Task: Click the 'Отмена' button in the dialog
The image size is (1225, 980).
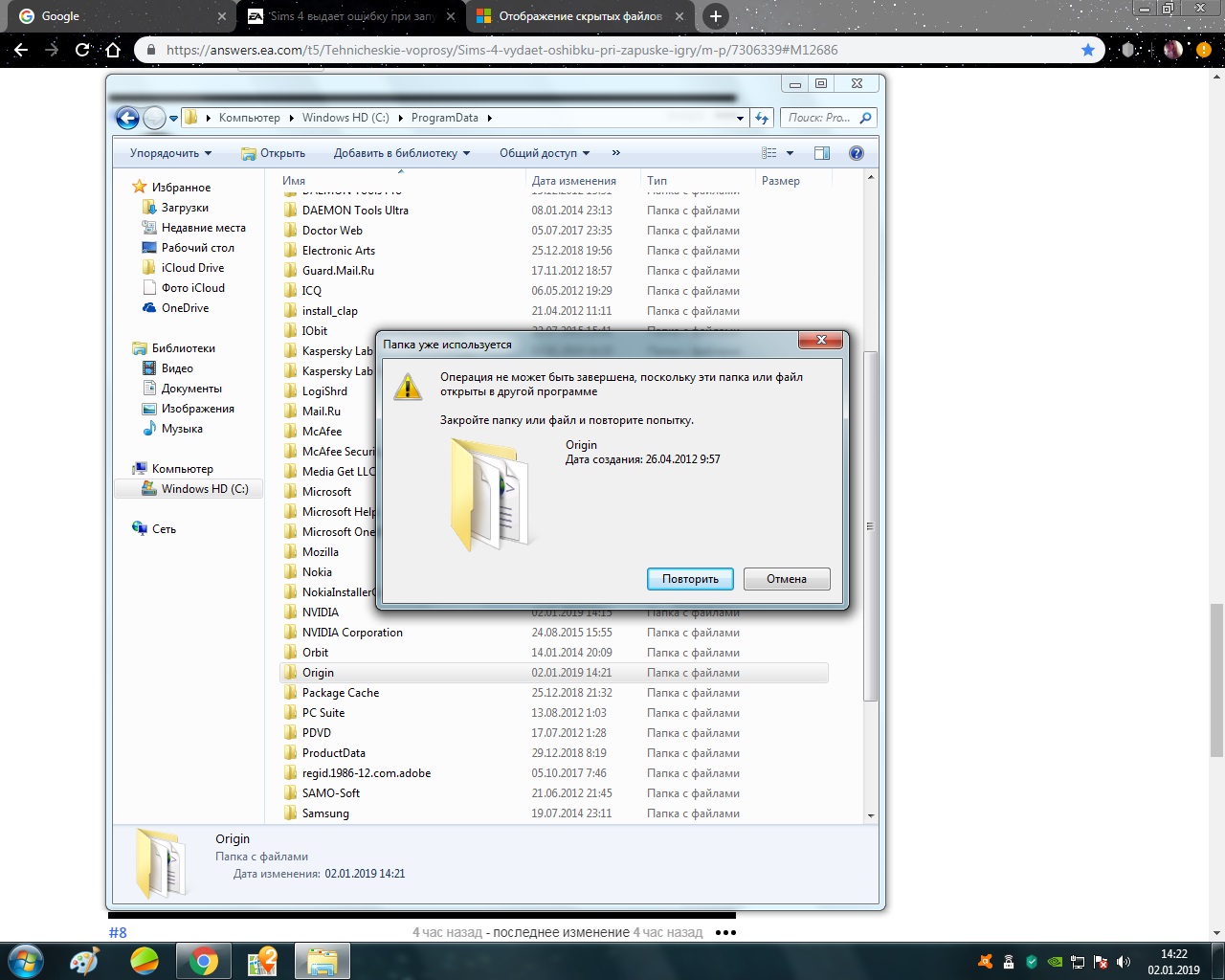Action: (x=787, y=579)
